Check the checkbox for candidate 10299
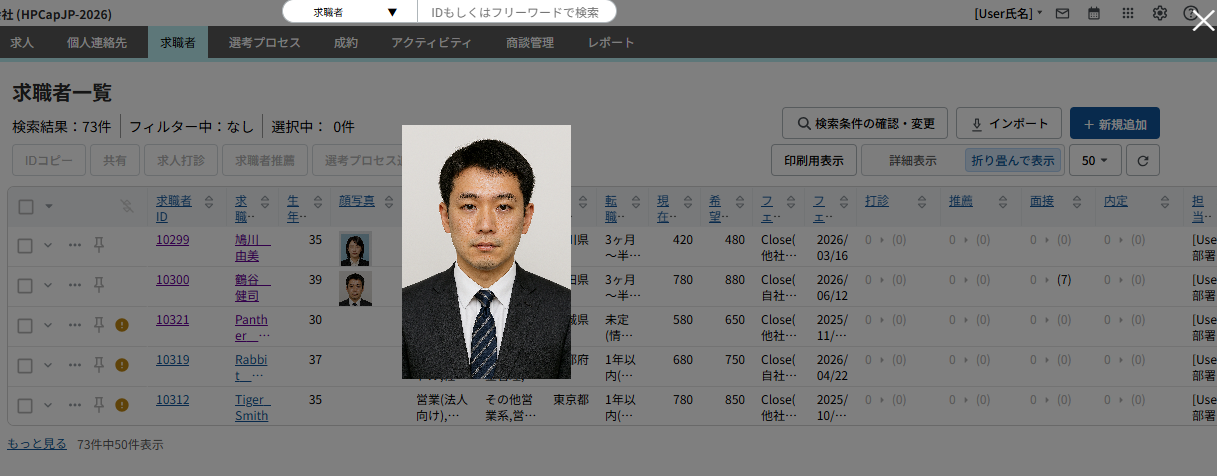 [x=25, y=244]
